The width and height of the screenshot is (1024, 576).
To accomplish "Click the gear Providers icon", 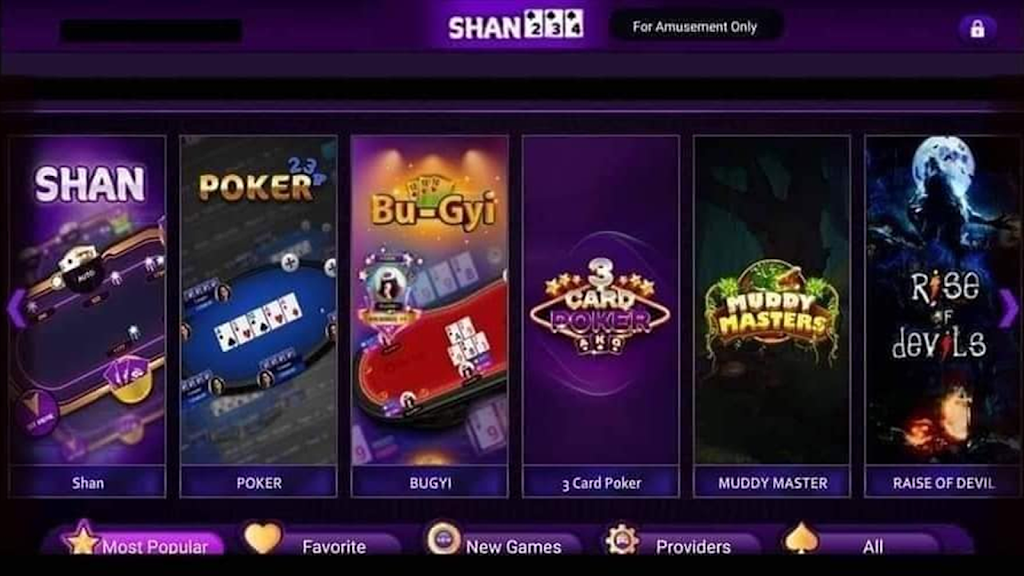I will click(622, 539).
